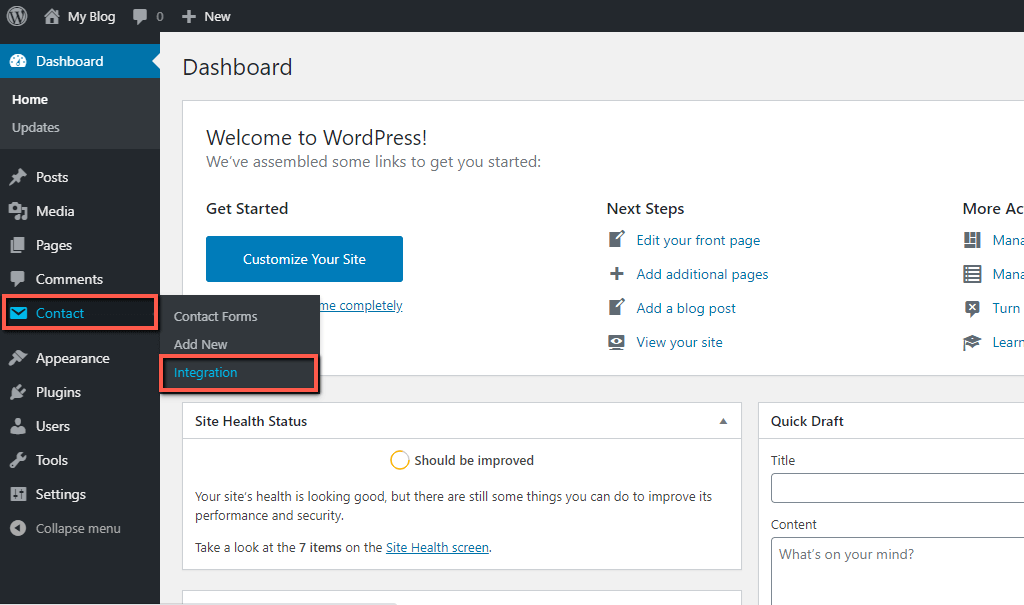Click the first More Actions grid icon
Viewport: 1024px width, 605px height.
tap(972, 240)
